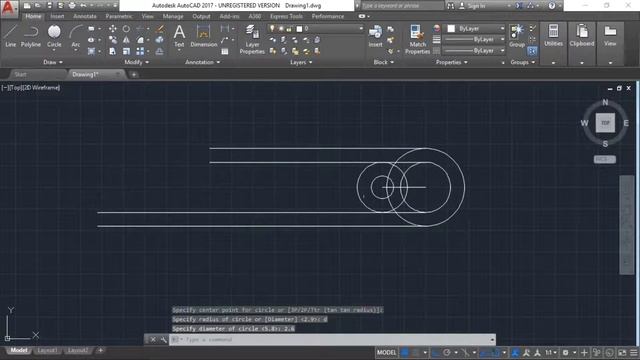Click the Erase tool icon
Screen dimensions: 640x360
160,29
